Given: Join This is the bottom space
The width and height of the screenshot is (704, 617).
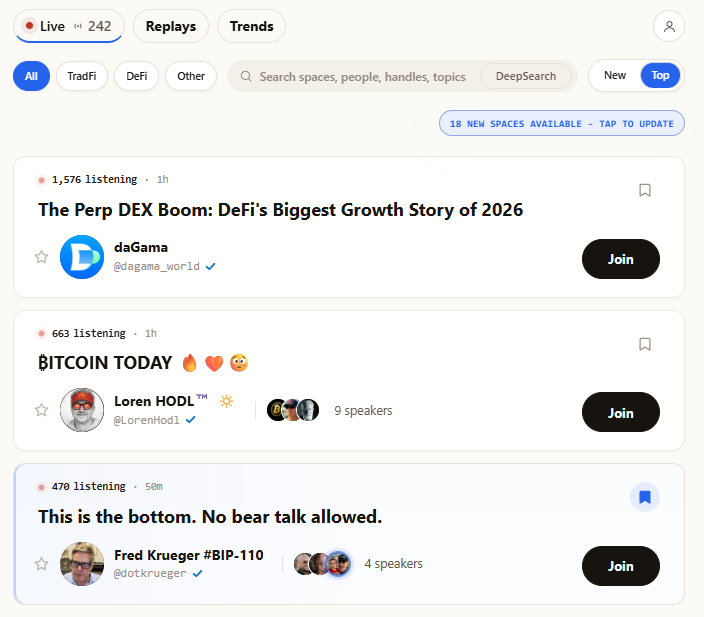Looking at the screenshot, I should click(620, 566).
